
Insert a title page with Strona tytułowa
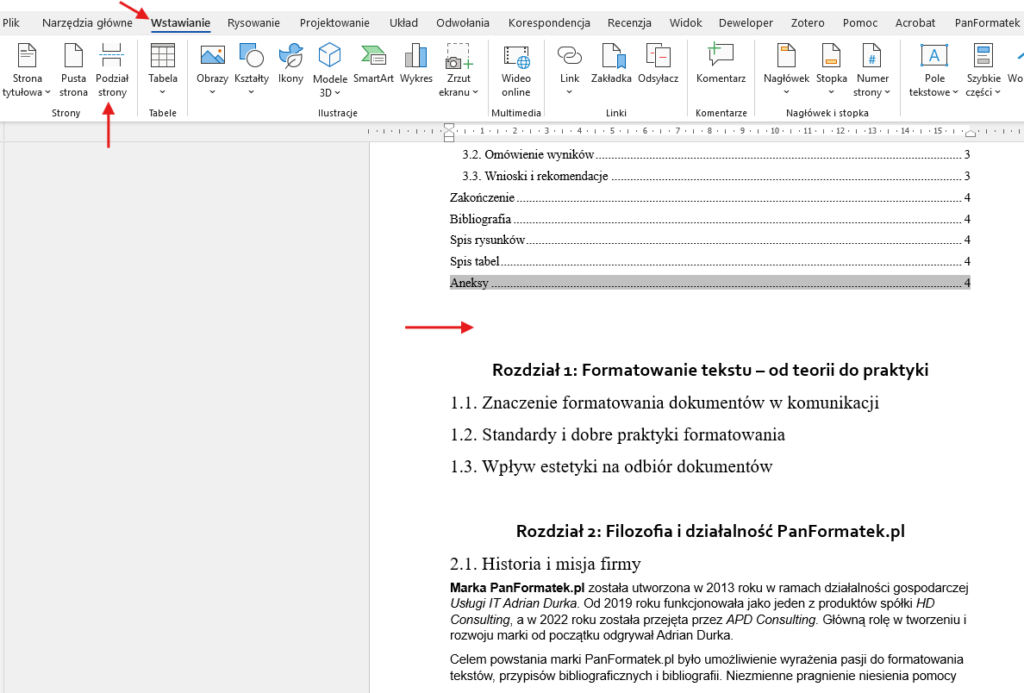click(27, 70)
